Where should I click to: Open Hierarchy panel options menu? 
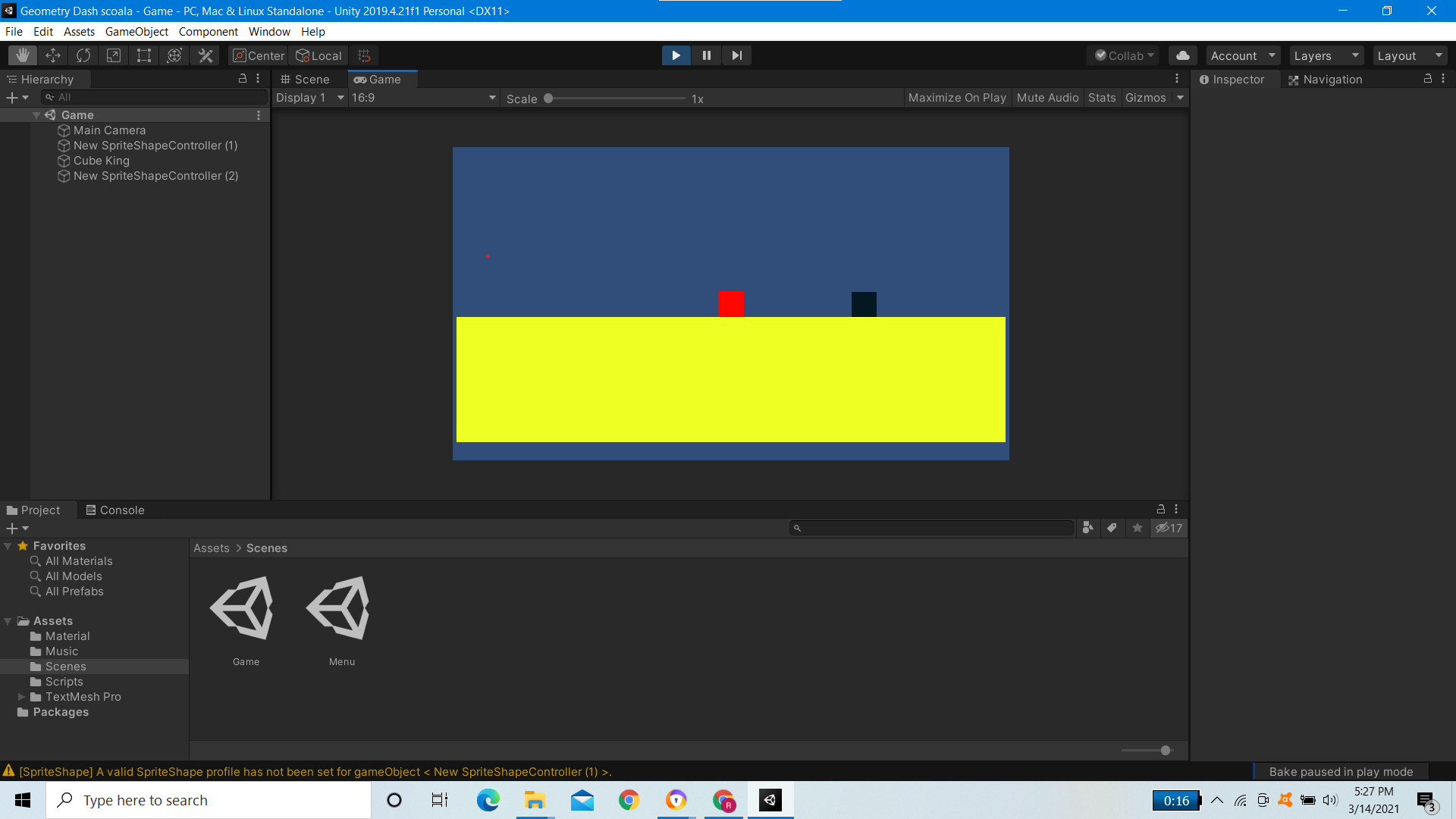(258, 79)
